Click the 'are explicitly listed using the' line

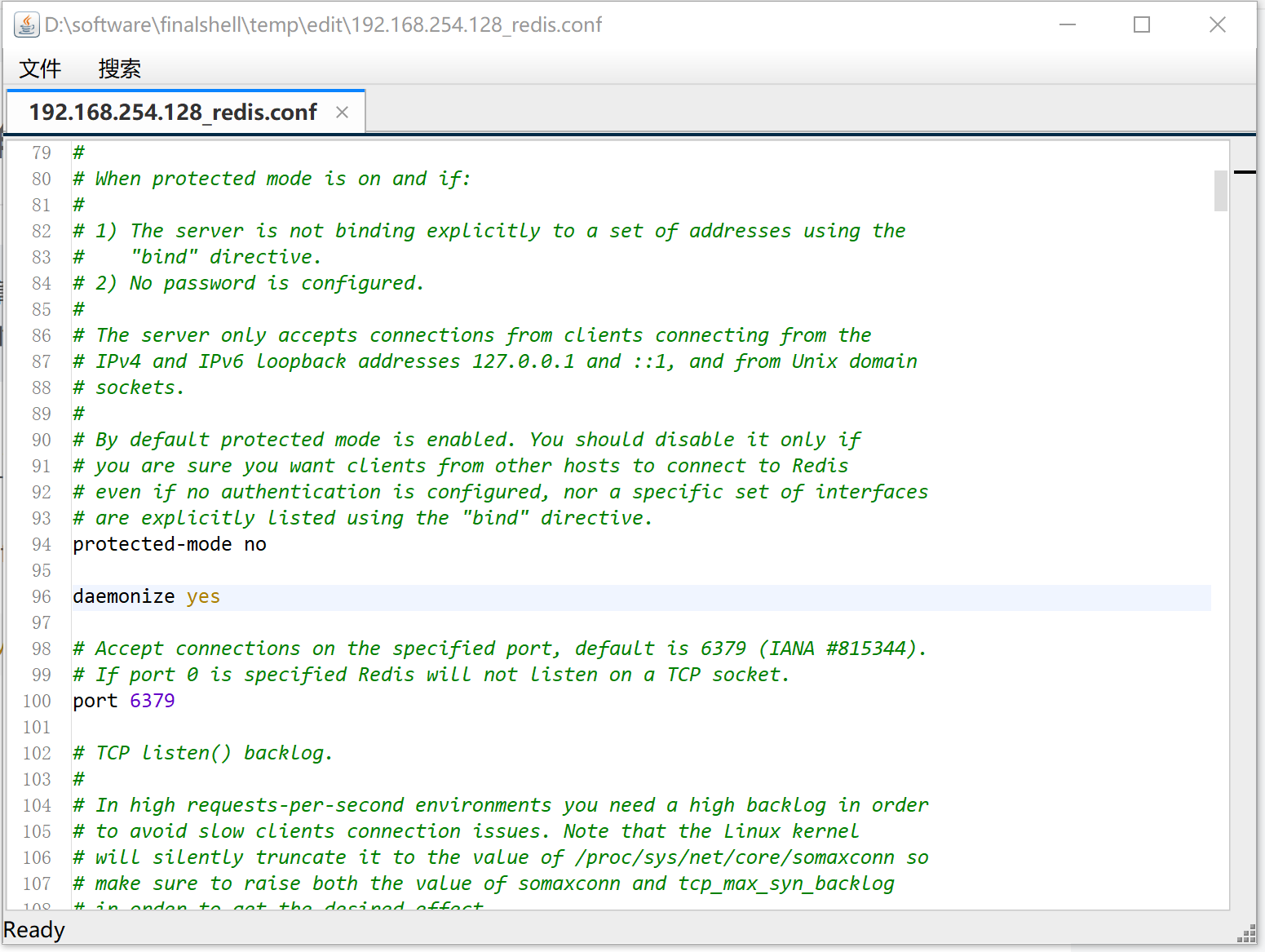(363, 518)
